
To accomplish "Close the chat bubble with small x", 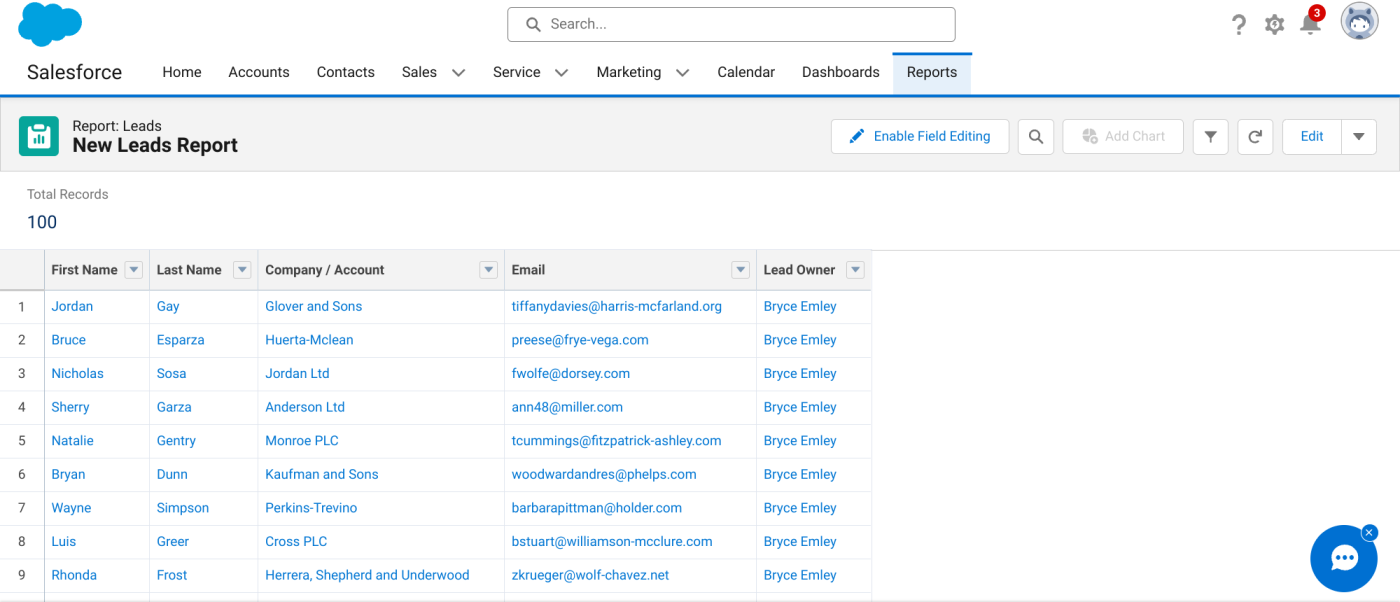I will click(1369, 533).
